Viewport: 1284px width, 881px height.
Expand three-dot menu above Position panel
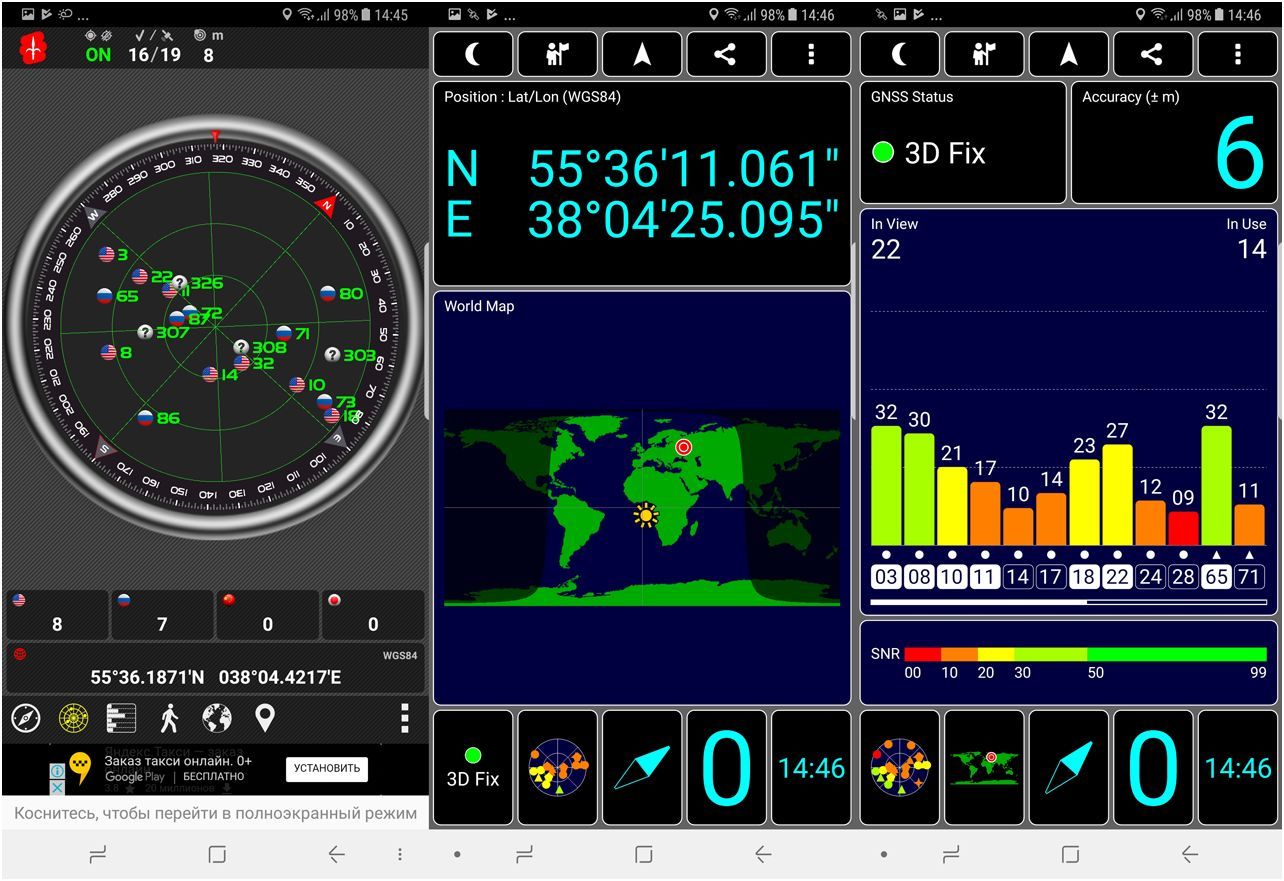[x=810, y=54]
